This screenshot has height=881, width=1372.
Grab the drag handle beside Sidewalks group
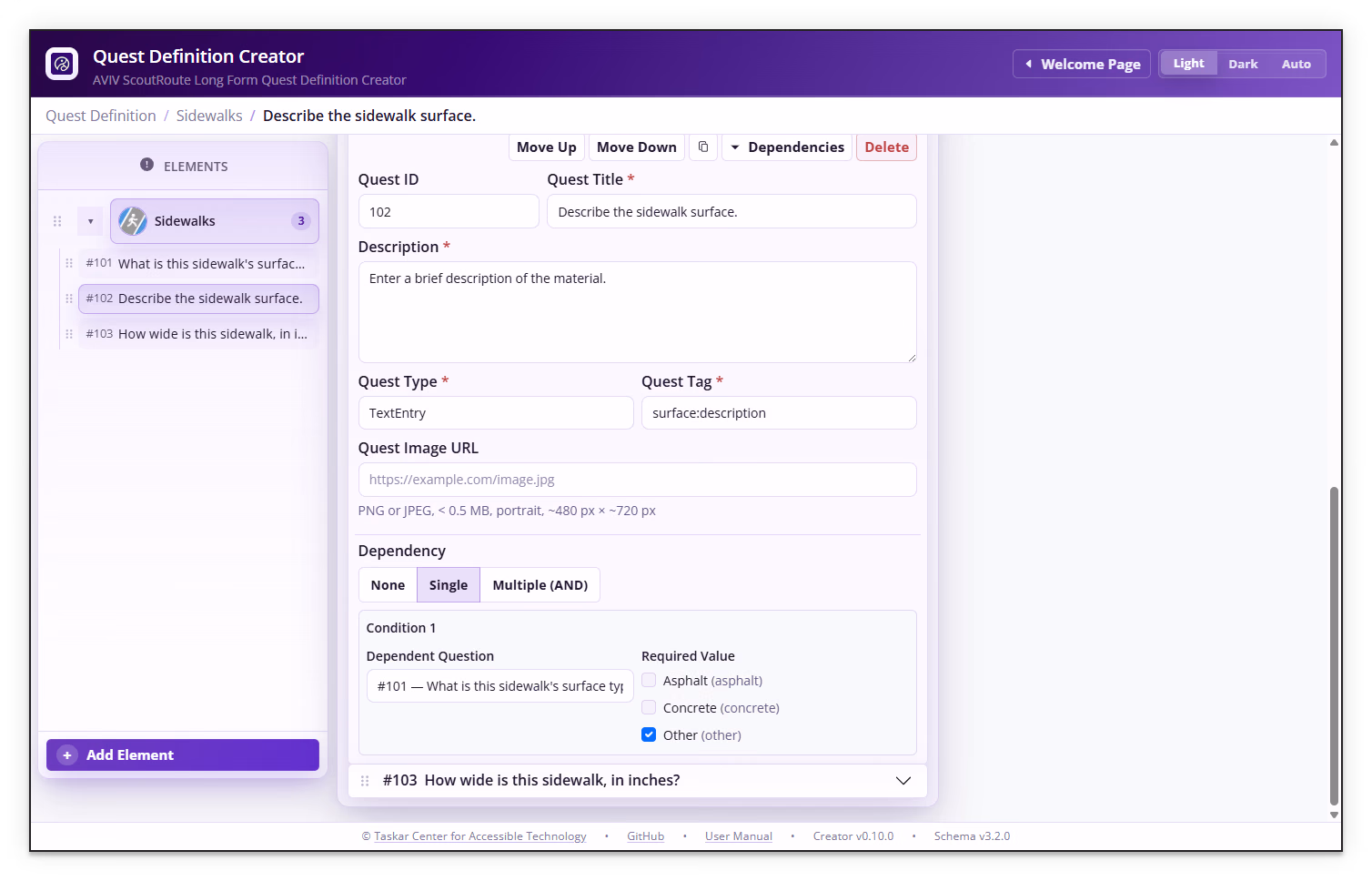tap(57, 221)
